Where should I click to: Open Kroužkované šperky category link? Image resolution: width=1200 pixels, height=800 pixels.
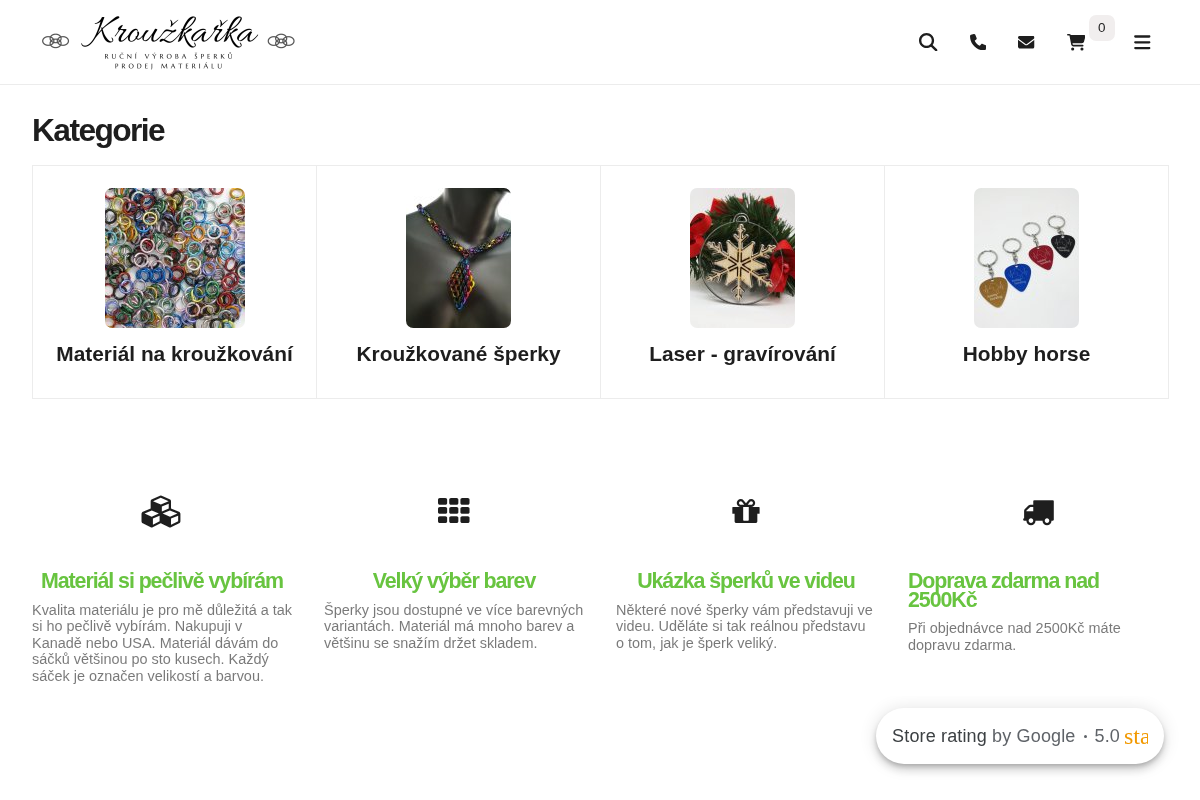pyautogui.click(x=459, y=354)
